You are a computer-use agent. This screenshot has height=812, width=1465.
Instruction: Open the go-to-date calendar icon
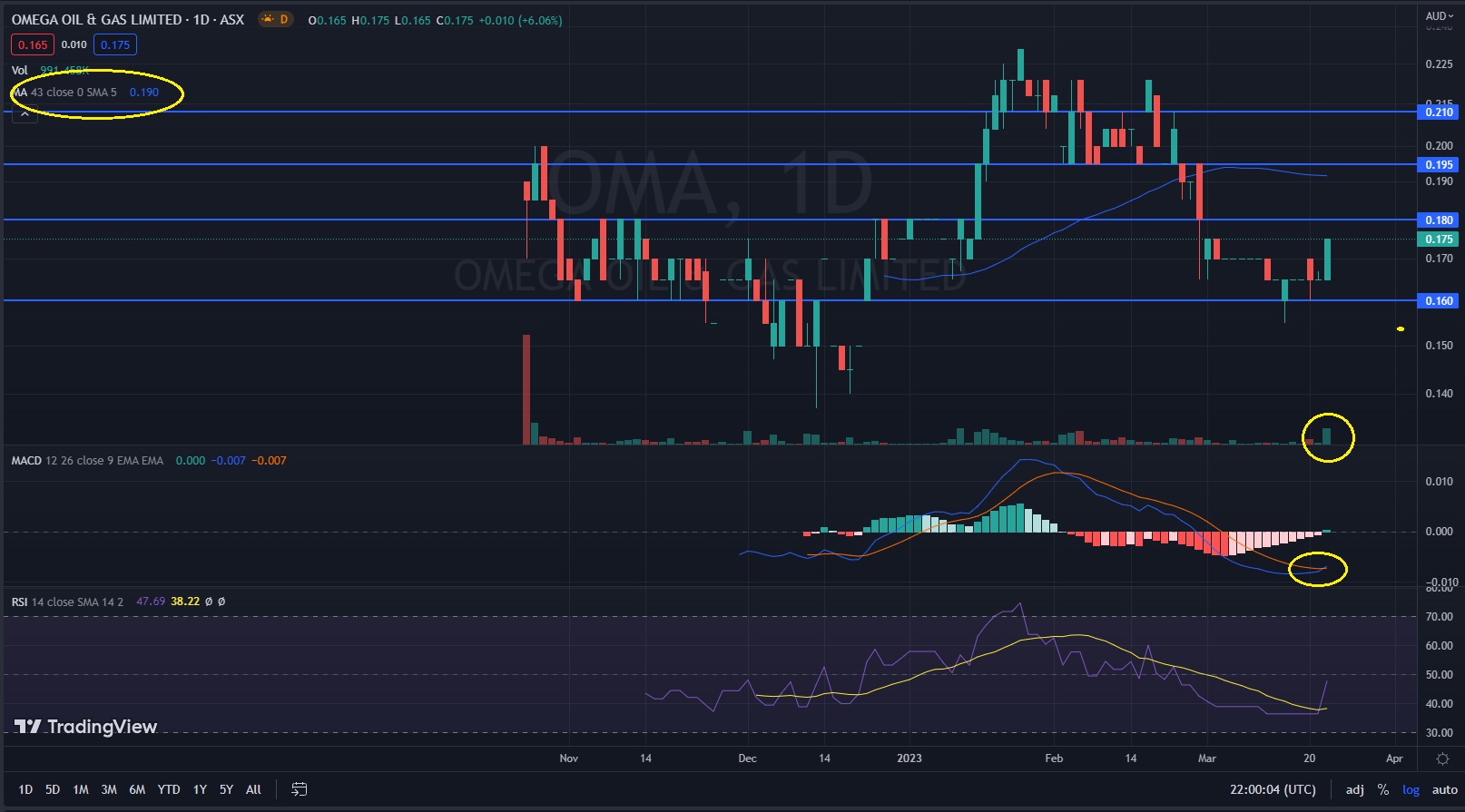[x=299, y=789]
